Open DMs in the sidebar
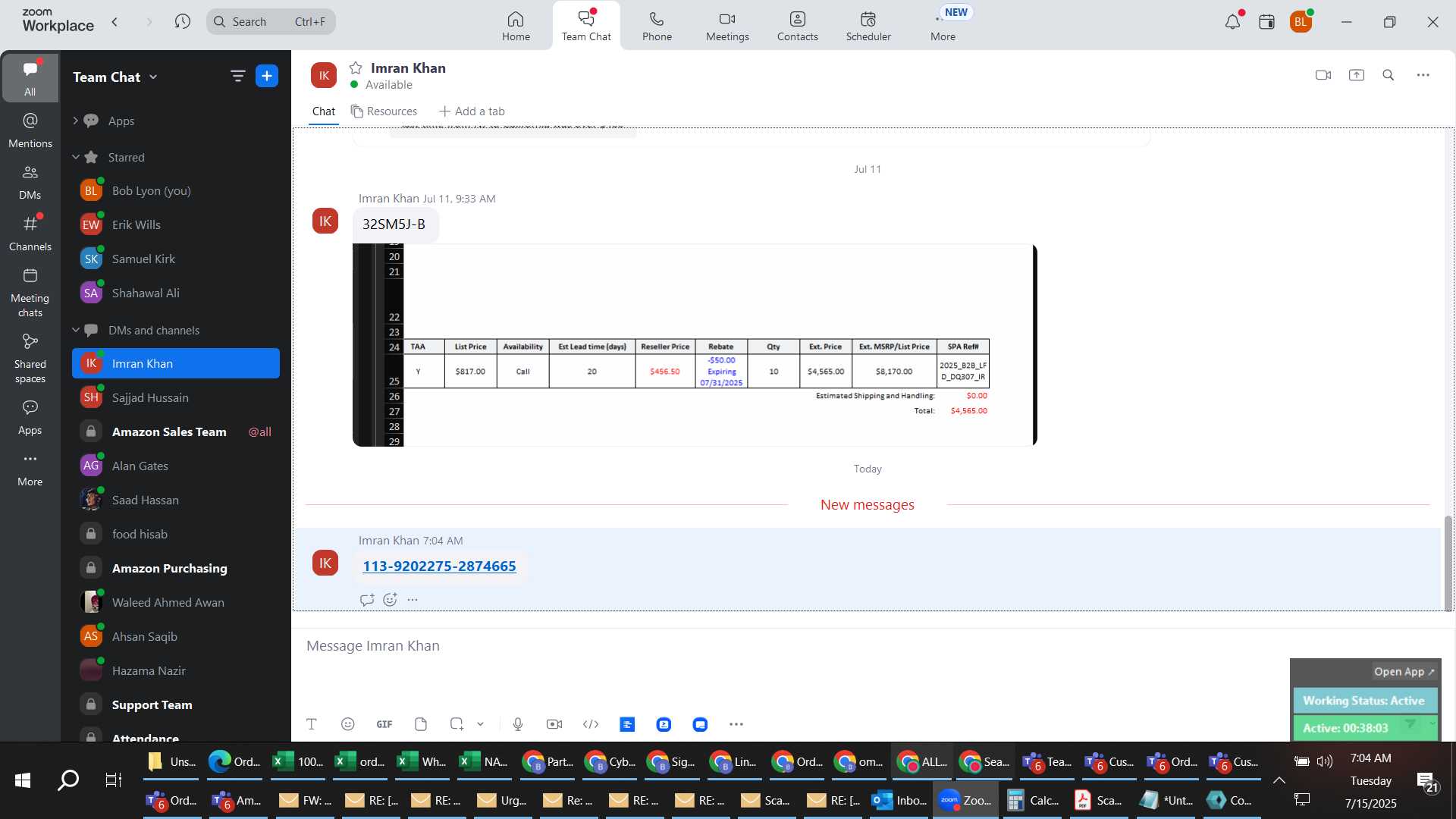The image size is (1456, 819). (x=30, y=182)
